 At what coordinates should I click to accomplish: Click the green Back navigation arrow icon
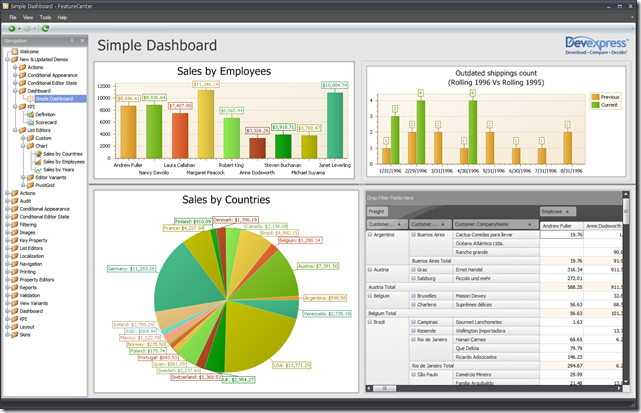[11, 29]
